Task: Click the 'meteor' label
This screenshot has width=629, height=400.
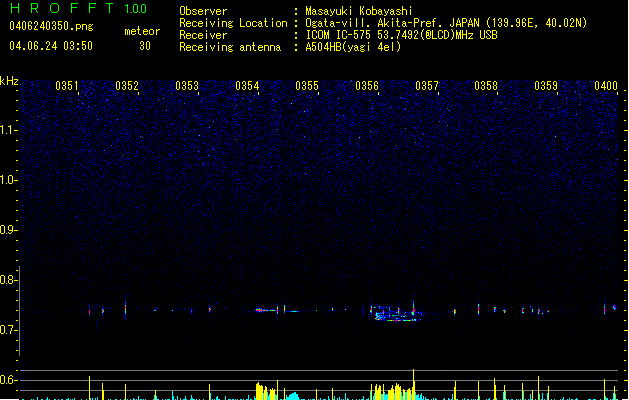Action: click(142, 31)
